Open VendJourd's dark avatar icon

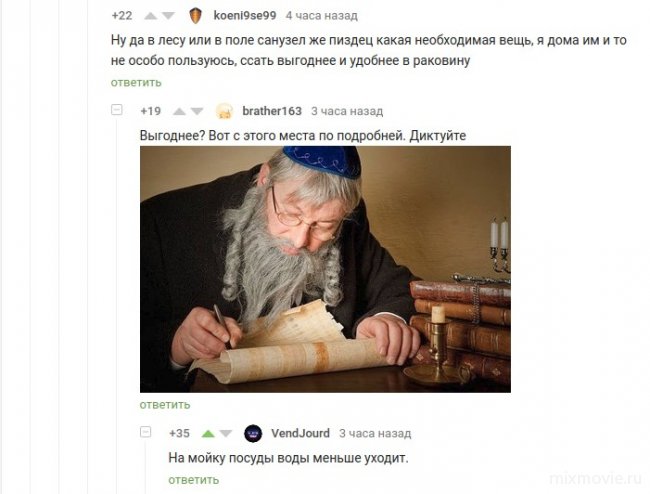tap(253, 433)
